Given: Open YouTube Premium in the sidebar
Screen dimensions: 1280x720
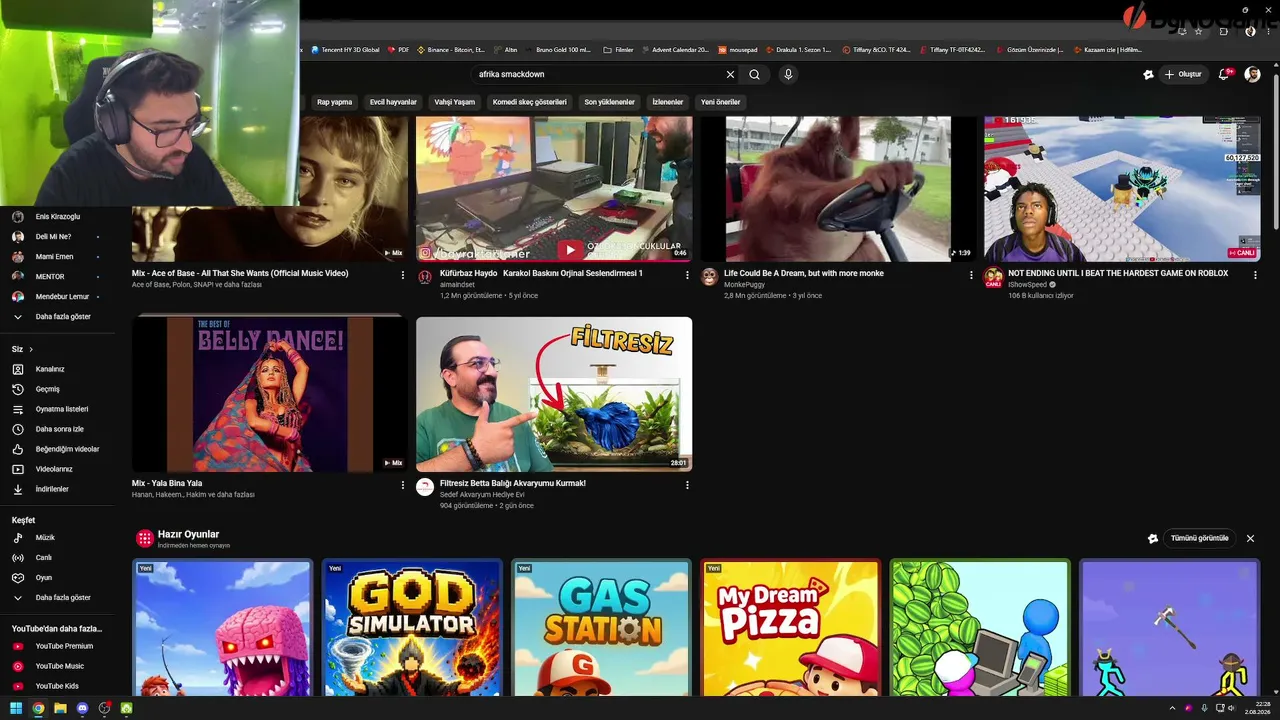Looking at the screenshot, I should point(56,646).
